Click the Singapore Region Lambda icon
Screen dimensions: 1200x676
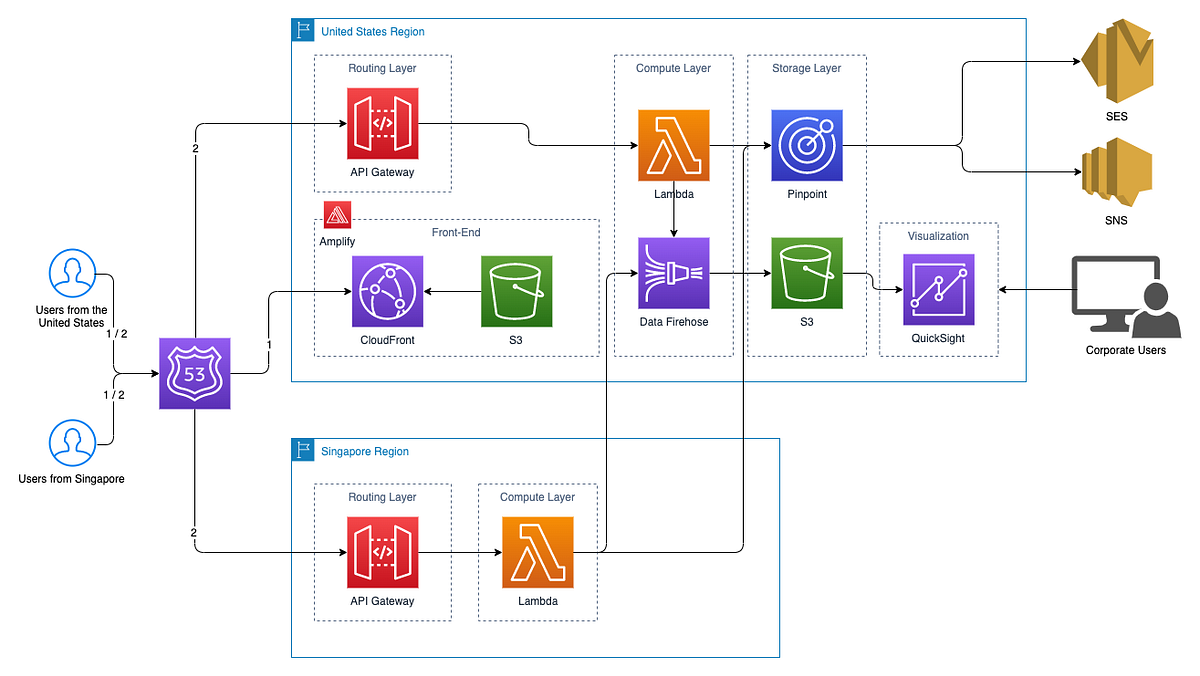pos(538,552)
